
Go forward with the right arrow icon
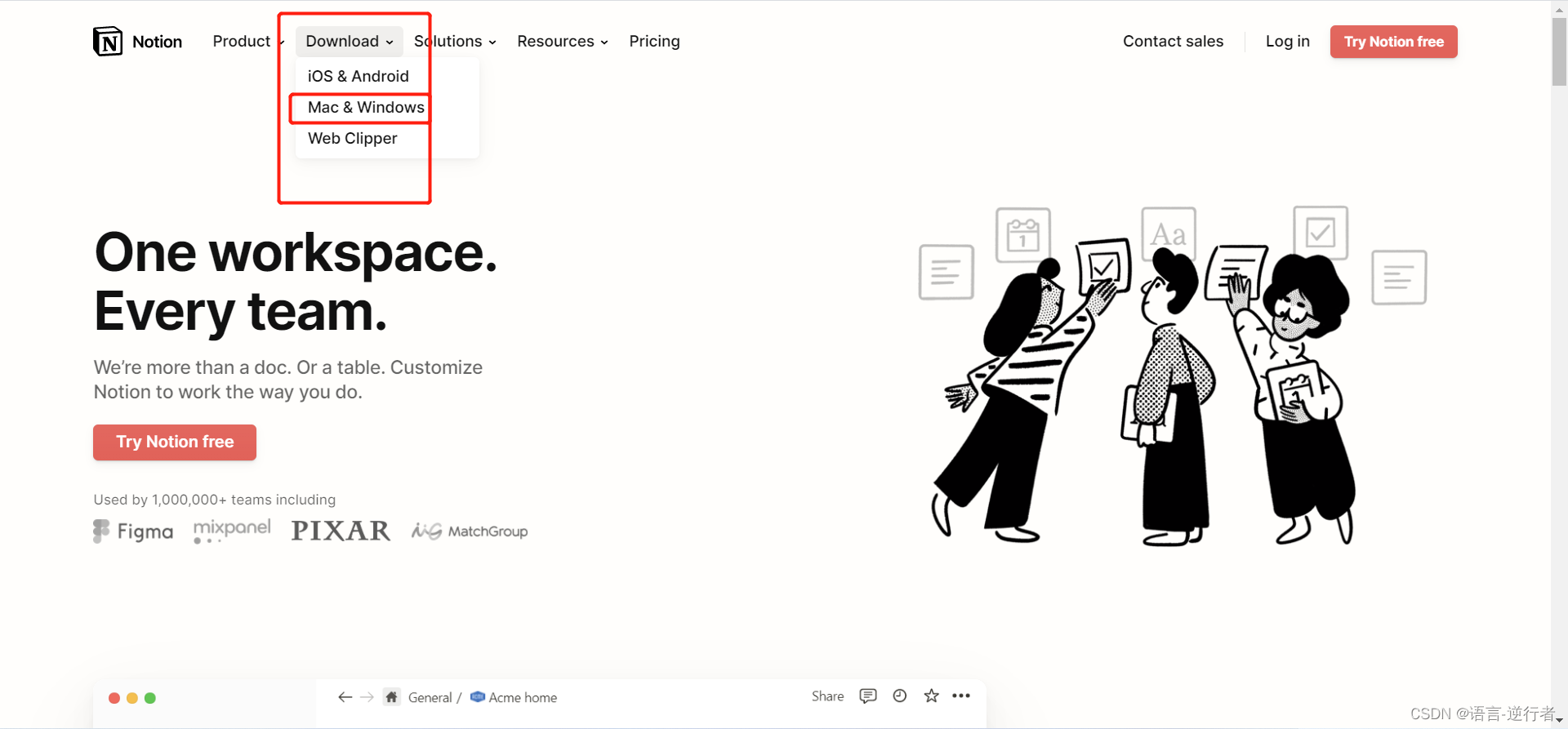coord(367,697)
